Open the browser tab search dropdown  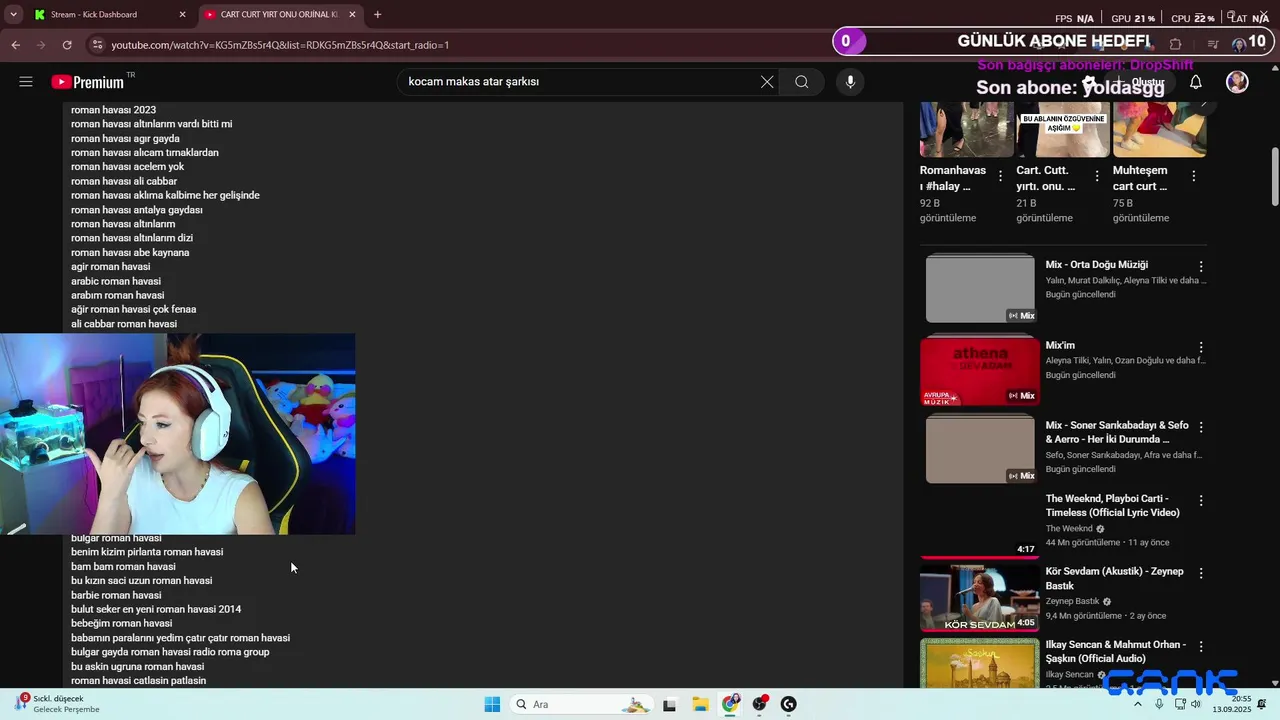(13, 15)
